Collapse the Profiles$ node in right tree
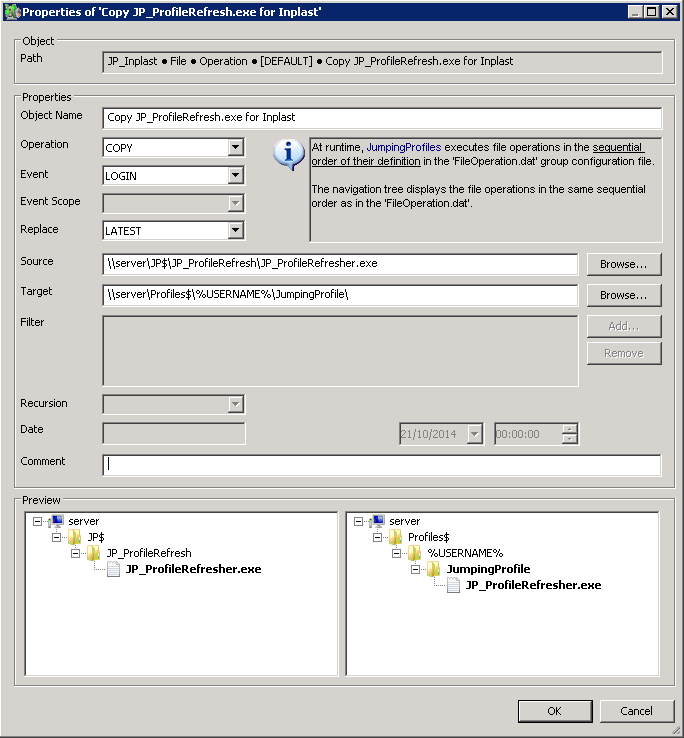Viewport: 684px width, 738px height. [x=377, y=537]
